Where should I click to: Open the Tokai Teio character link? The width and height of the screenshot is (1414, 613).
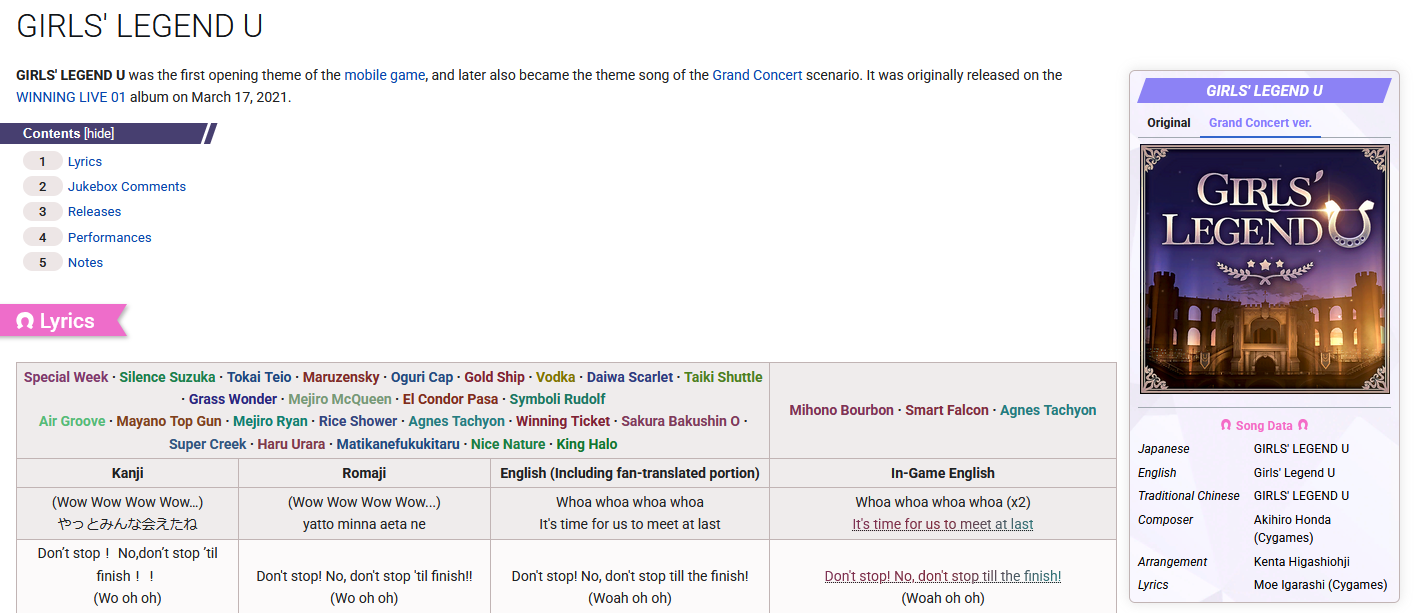[259, 377]
